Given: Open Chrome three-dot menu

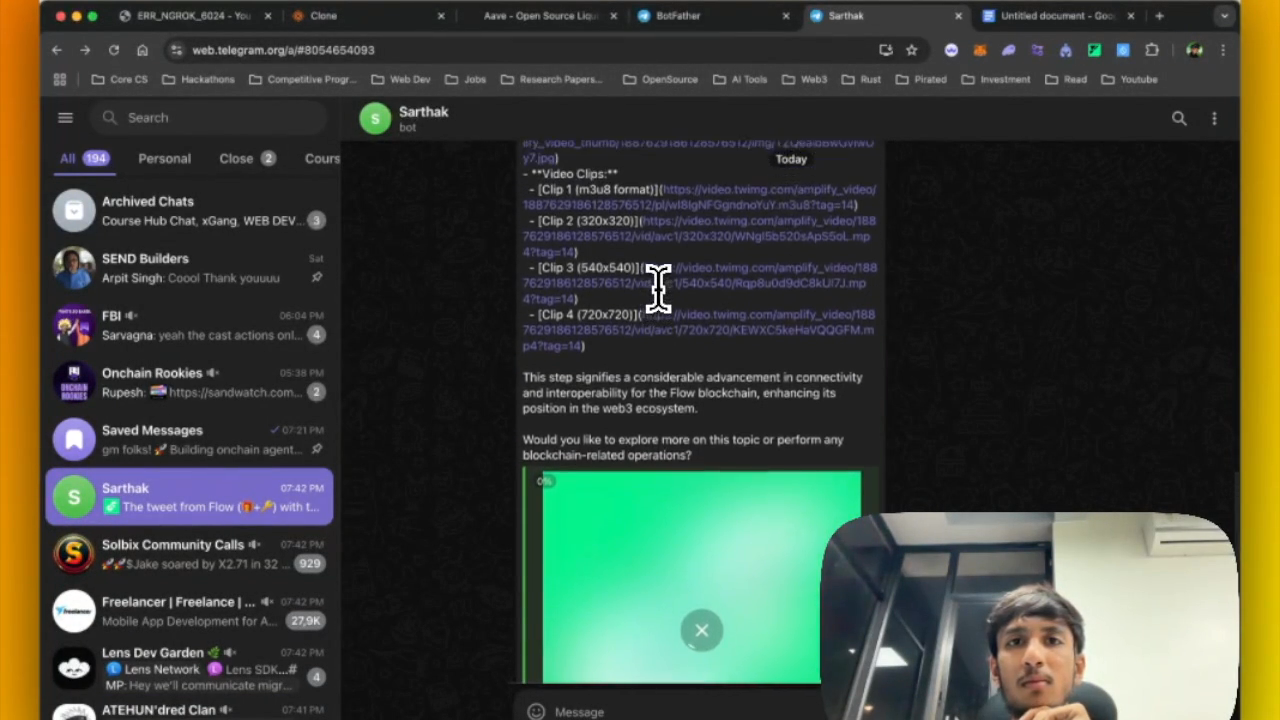Looking at the screenshot, I should pyautogui.click(x=1223, y=50).
